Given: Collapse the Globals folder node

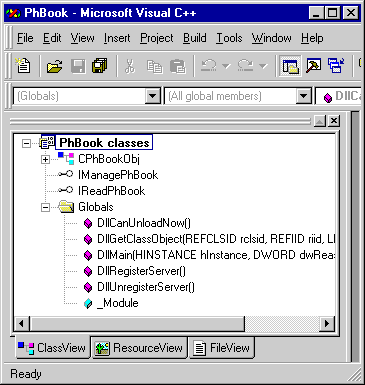Looking at the screenshot, I should [45, 207].
